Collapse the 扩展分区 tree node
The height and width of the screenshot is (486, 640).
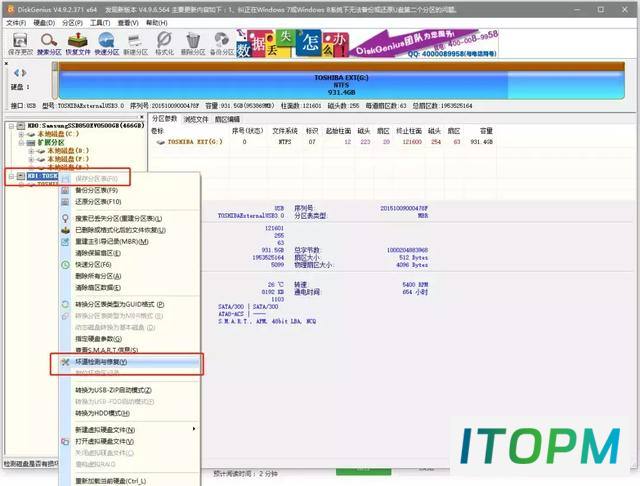pyautogui.click(x=21, y=142)
